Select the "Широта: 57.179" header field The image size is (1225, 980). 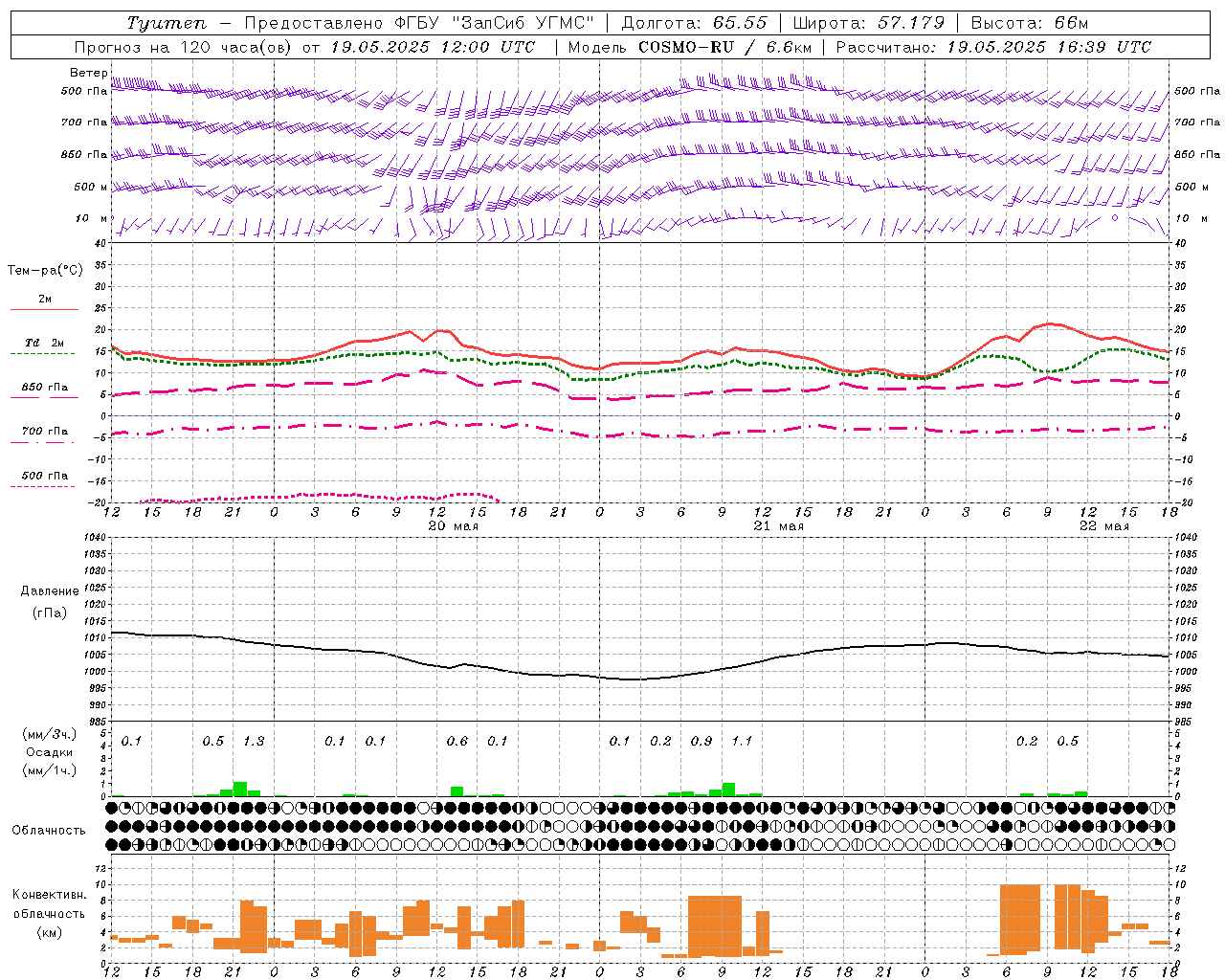click(x=869, y=23)
